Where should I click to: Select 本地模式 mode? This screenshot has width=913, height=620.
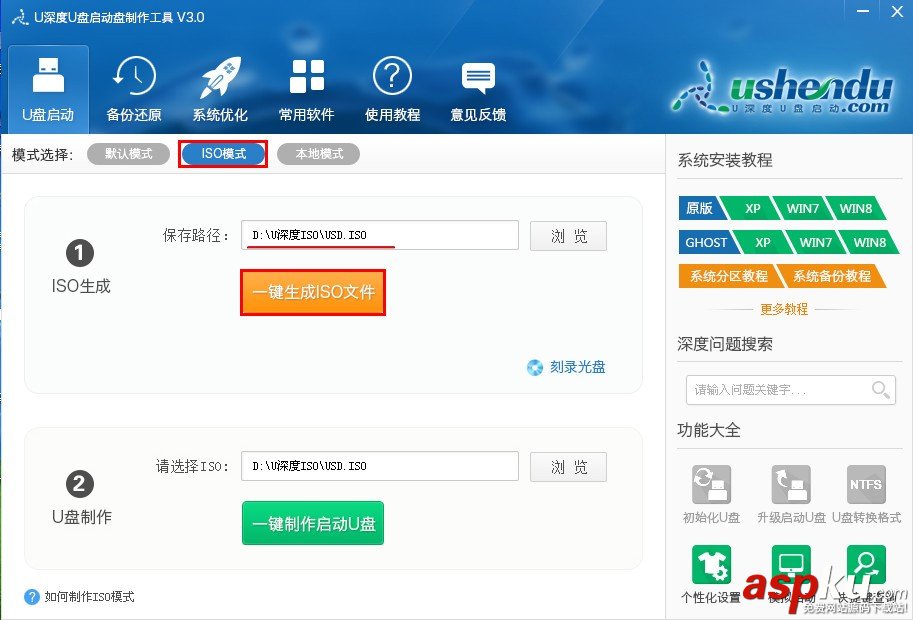(319, 154)
